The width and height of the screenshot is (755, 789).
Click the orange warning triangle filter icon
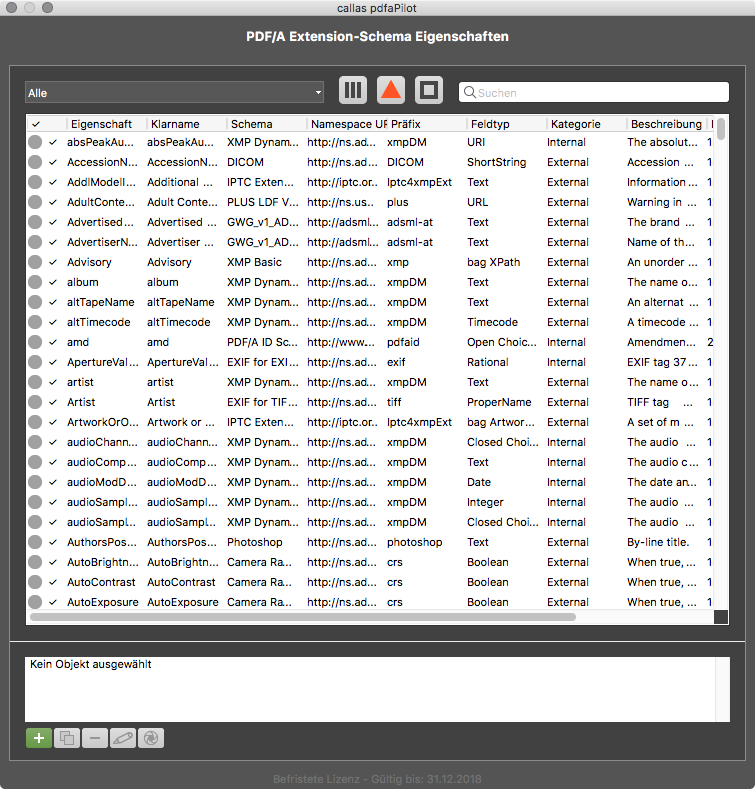391,91
